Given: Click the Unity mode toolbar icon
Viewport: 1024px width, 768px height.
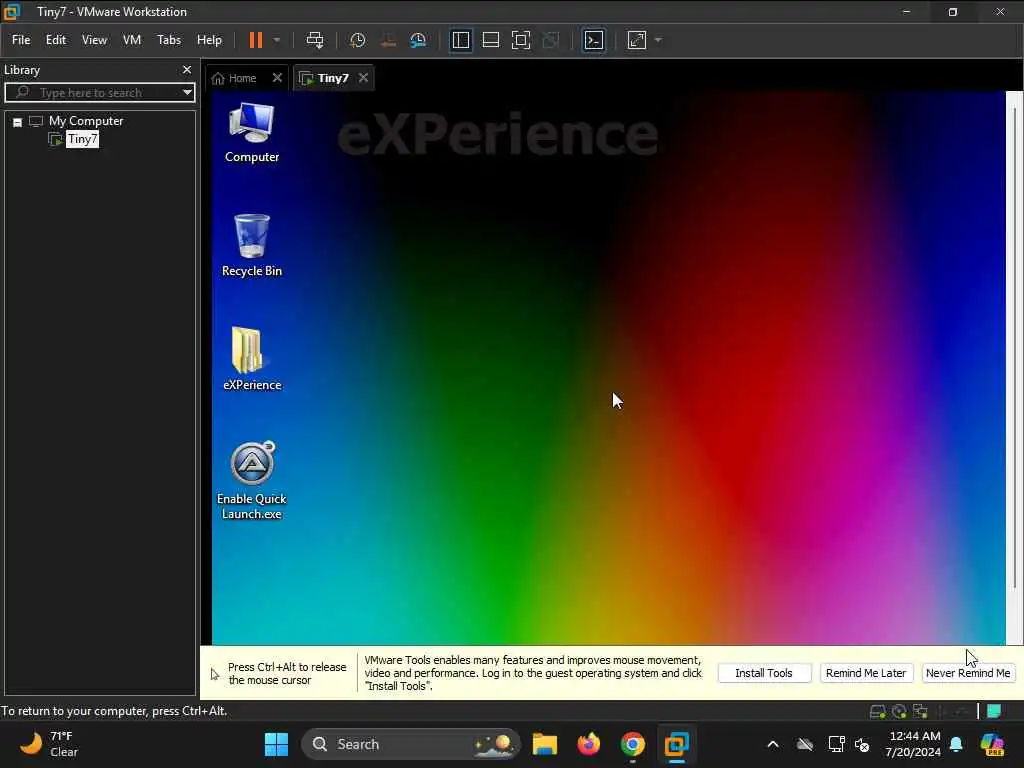Looking at the screenshot, I should [x=551, y=40].
